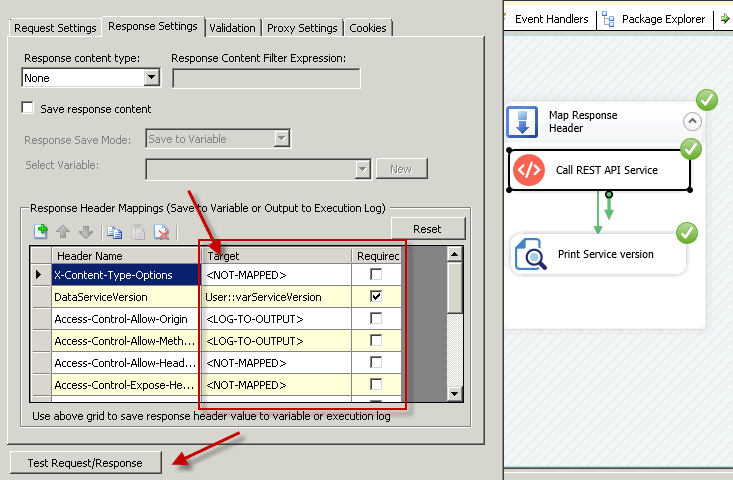The width and height of the screenshot is (733, 480).
Task: Click the Header Name column header
Action: 126,256
